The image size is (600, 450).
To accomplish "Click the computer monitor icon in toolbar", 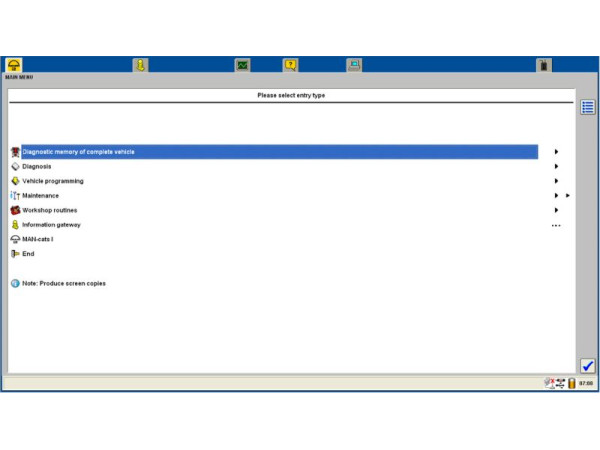I will pyautogui.click(x=354, y=65).
